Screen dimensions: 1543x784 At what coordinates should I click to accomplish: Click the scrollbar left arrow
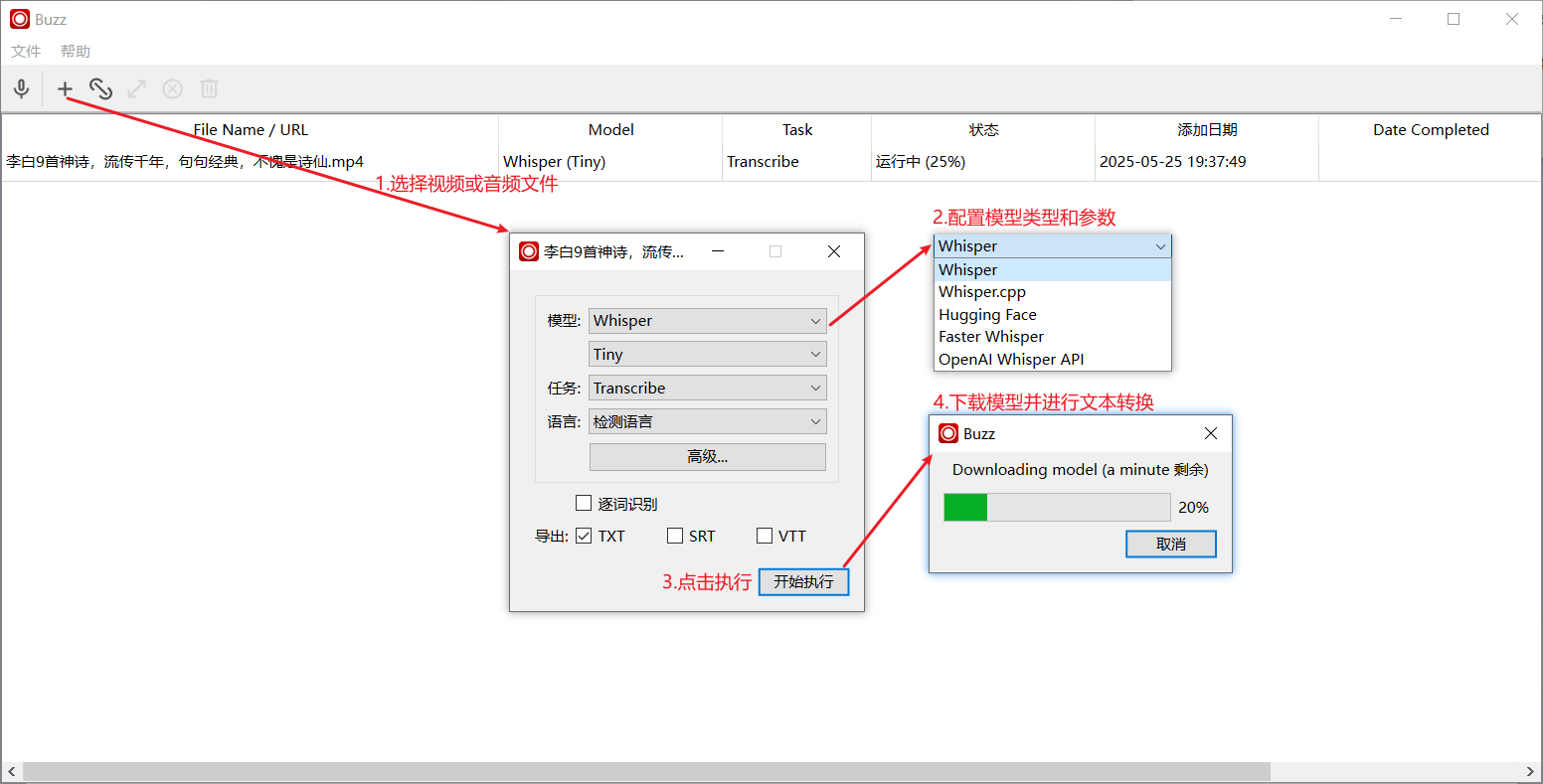pos(11,772)
